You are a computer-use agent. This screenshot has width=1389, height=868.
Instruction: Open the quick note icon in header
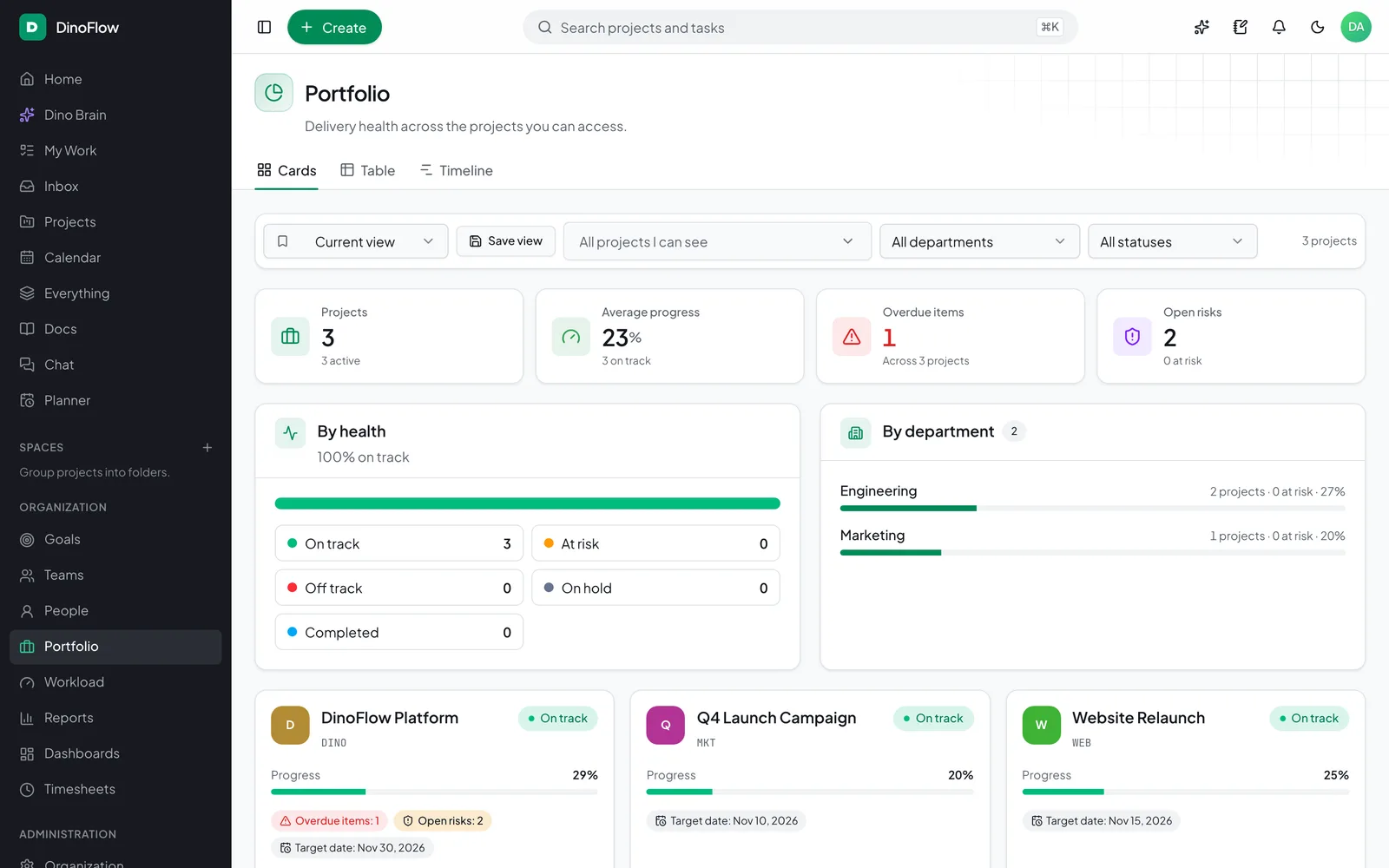(x=1241, y=27)
